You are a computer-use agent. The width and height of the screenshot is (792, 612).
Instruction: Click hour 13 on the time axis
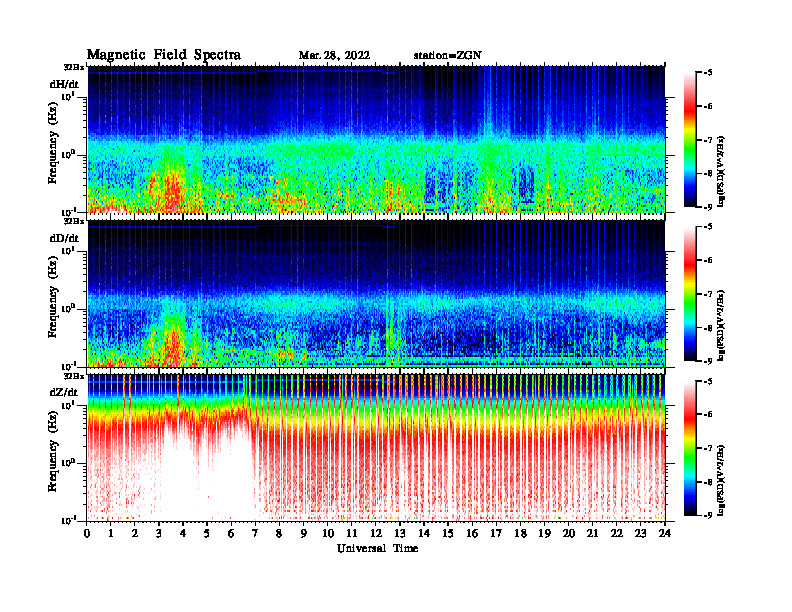pos(400,534)
